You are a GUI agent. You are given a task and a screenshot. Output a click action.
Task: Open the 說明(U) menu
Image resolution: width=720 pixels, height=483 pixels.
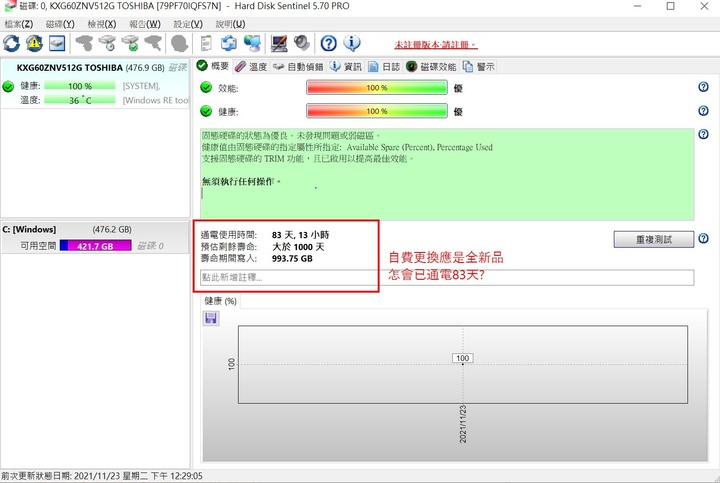[x=230, y=24]
